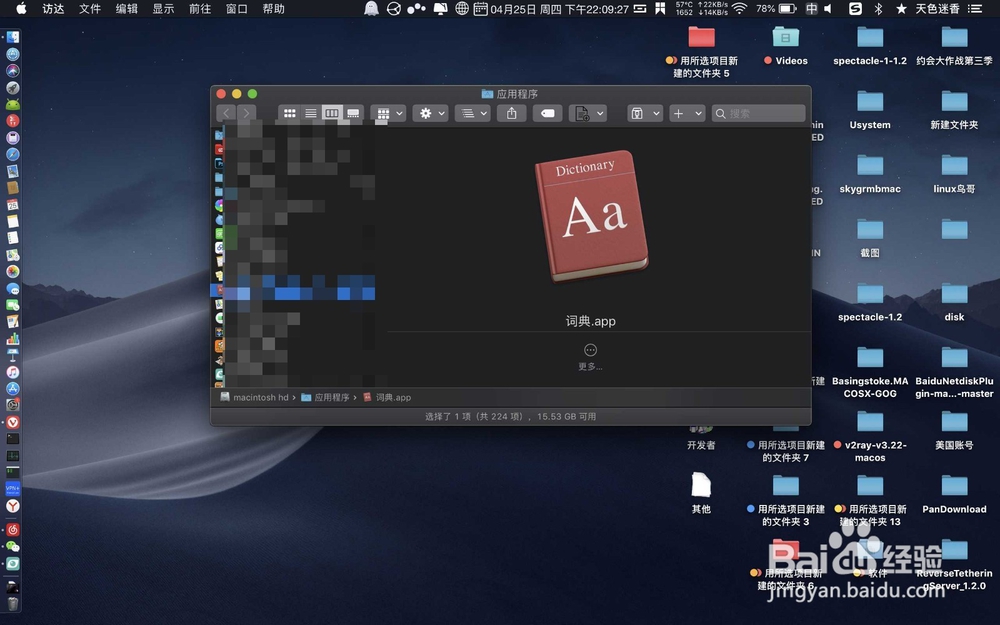Image resolution: width=1000 pixels, height=625 pixels.
Task: Open App Store from the Dock
Action: point(13,388)
